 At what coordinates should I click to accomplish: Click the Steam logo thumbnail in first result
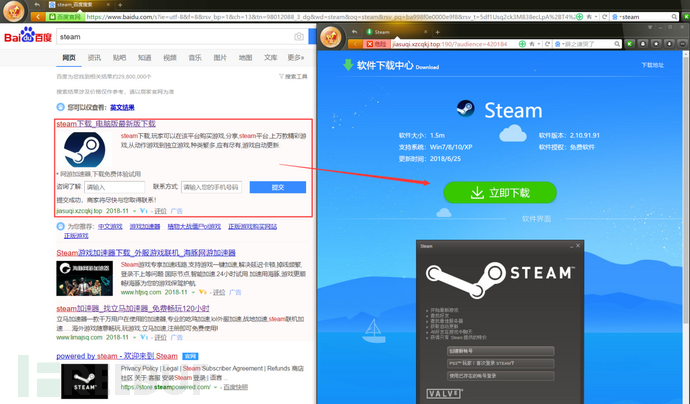[x=85, y=150]
